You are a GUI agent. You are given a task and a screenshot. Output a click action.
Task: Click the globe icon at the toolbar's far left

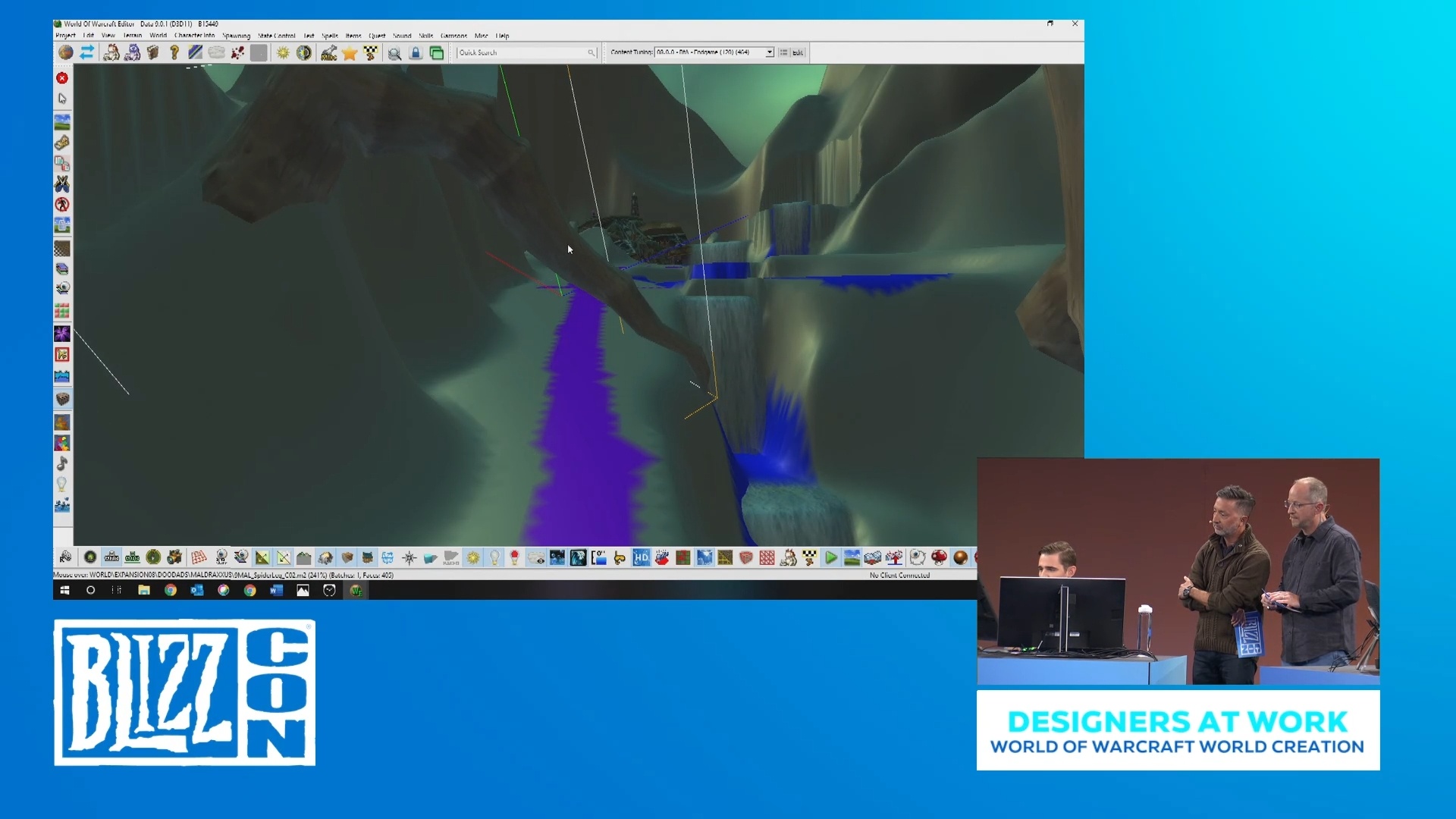tap(67, 52)
